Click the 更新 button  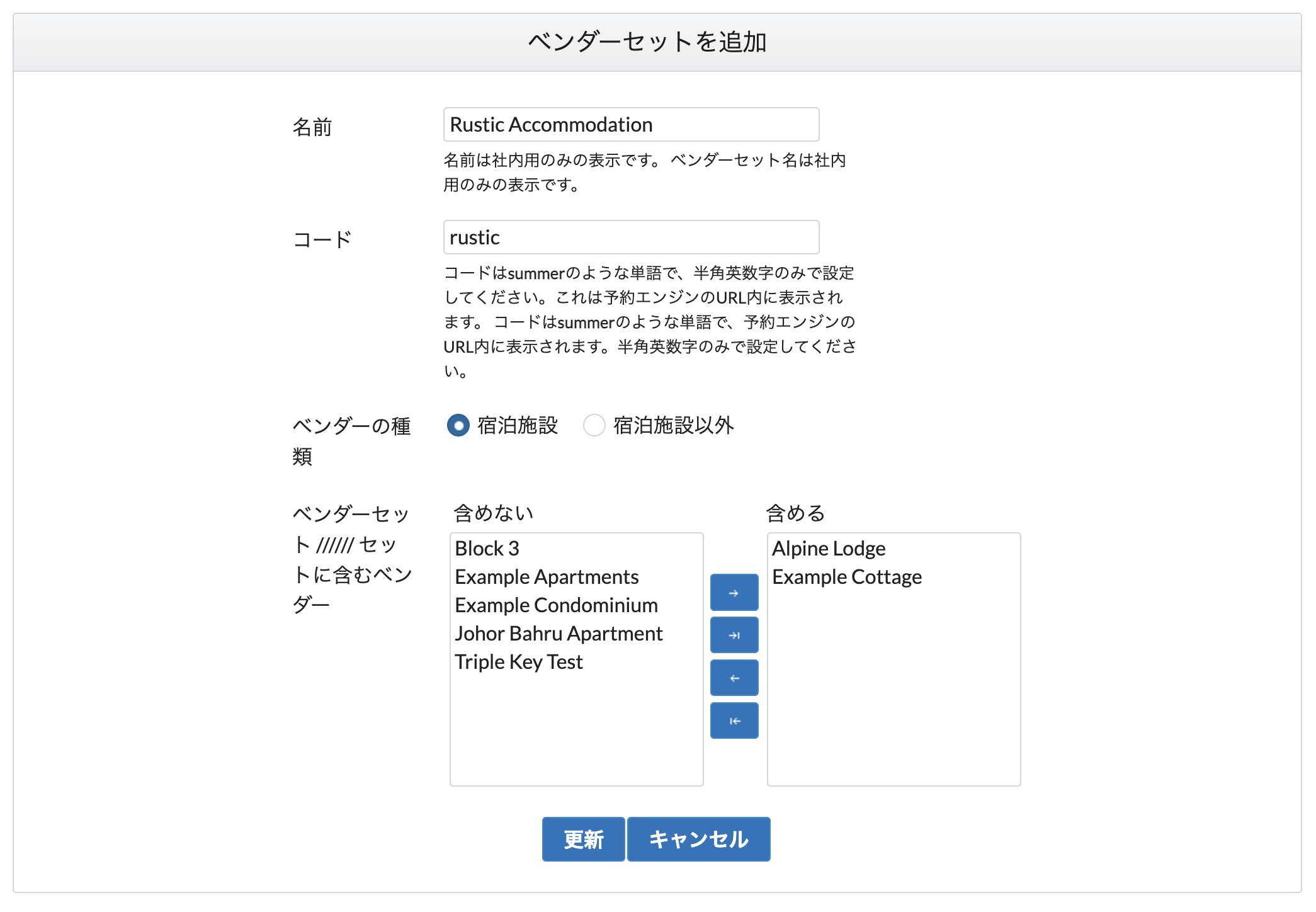[x=583, y=839]
